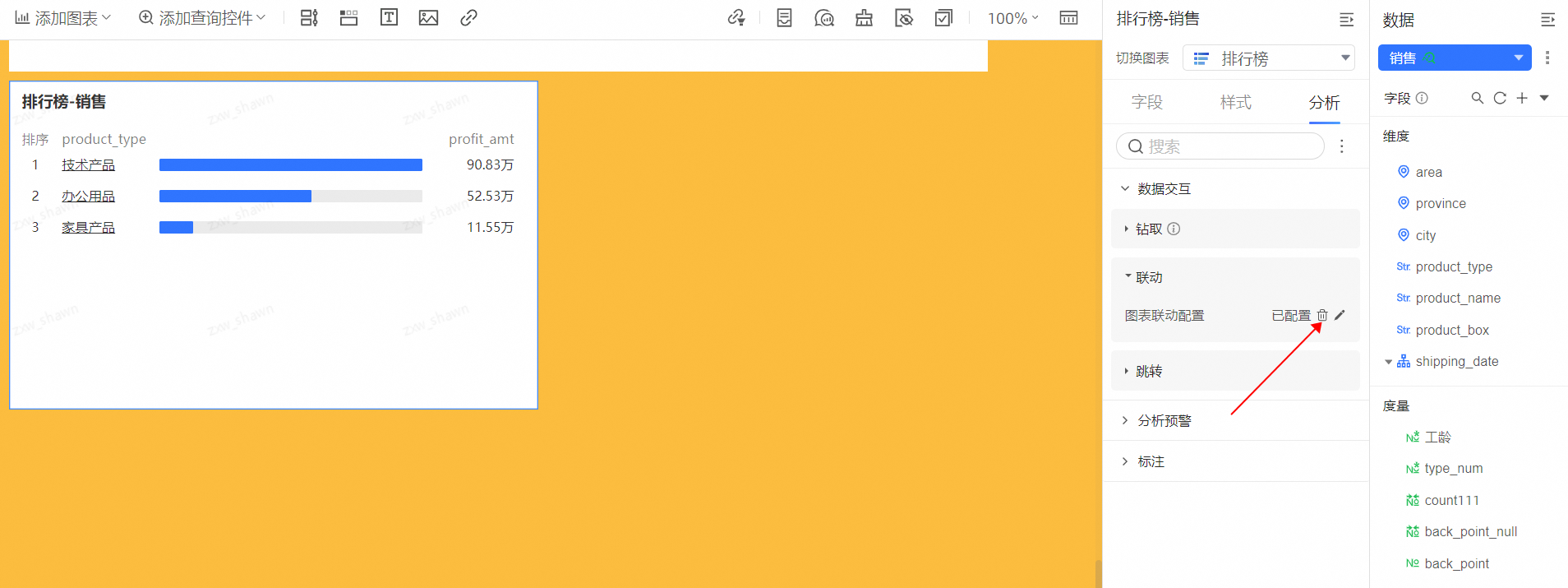Collapse the 排行榜-销售 config panel
1568x588 pixels.
[x=1346, y=19]
